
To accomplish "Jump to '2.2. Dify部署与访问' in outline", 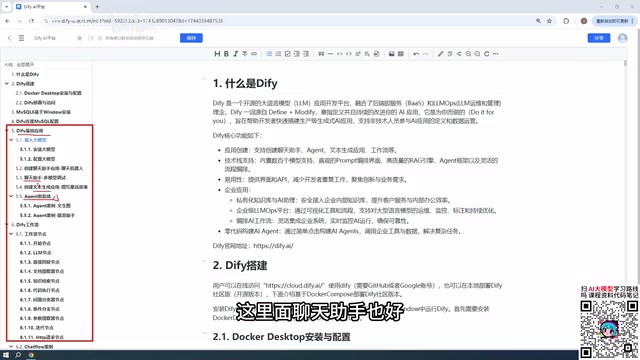I will tap(35, 102).
